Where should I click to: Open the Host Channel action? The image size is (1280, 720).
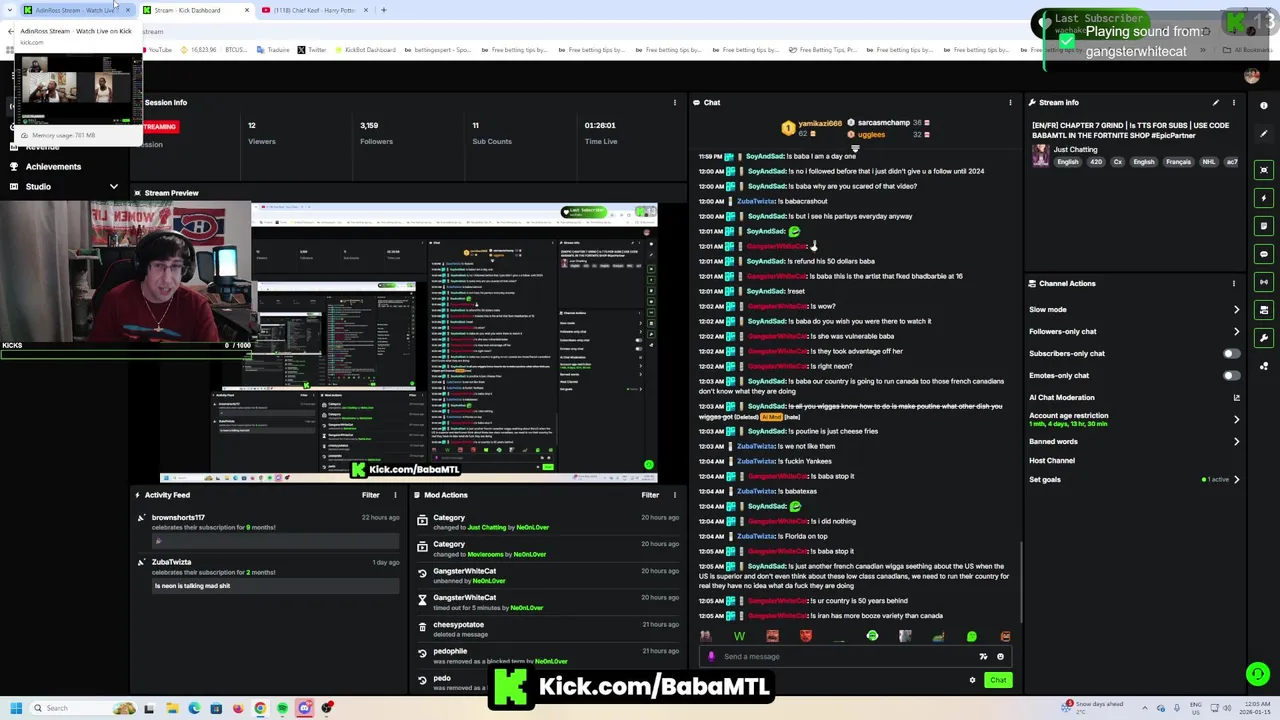pos(1052,460)
